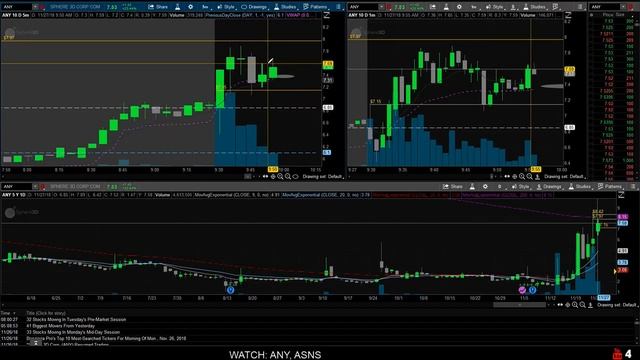Click symbol field ANY in top-left chart

16,7
